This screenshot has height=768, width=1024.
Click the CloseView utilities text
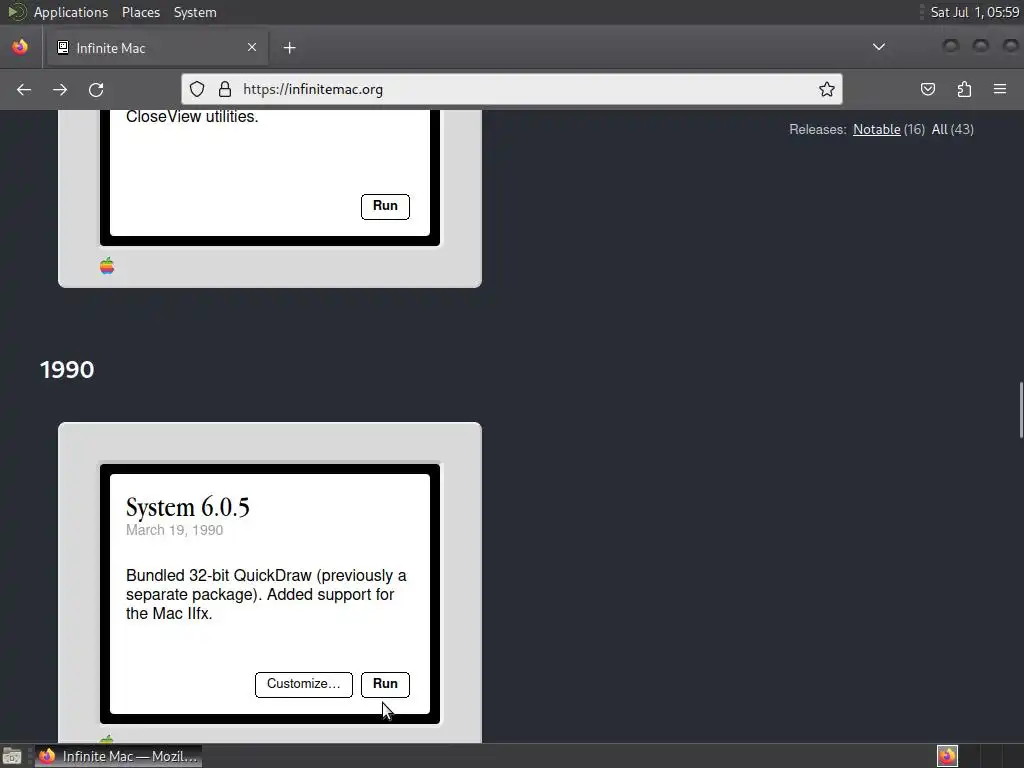tap(192, 117)
